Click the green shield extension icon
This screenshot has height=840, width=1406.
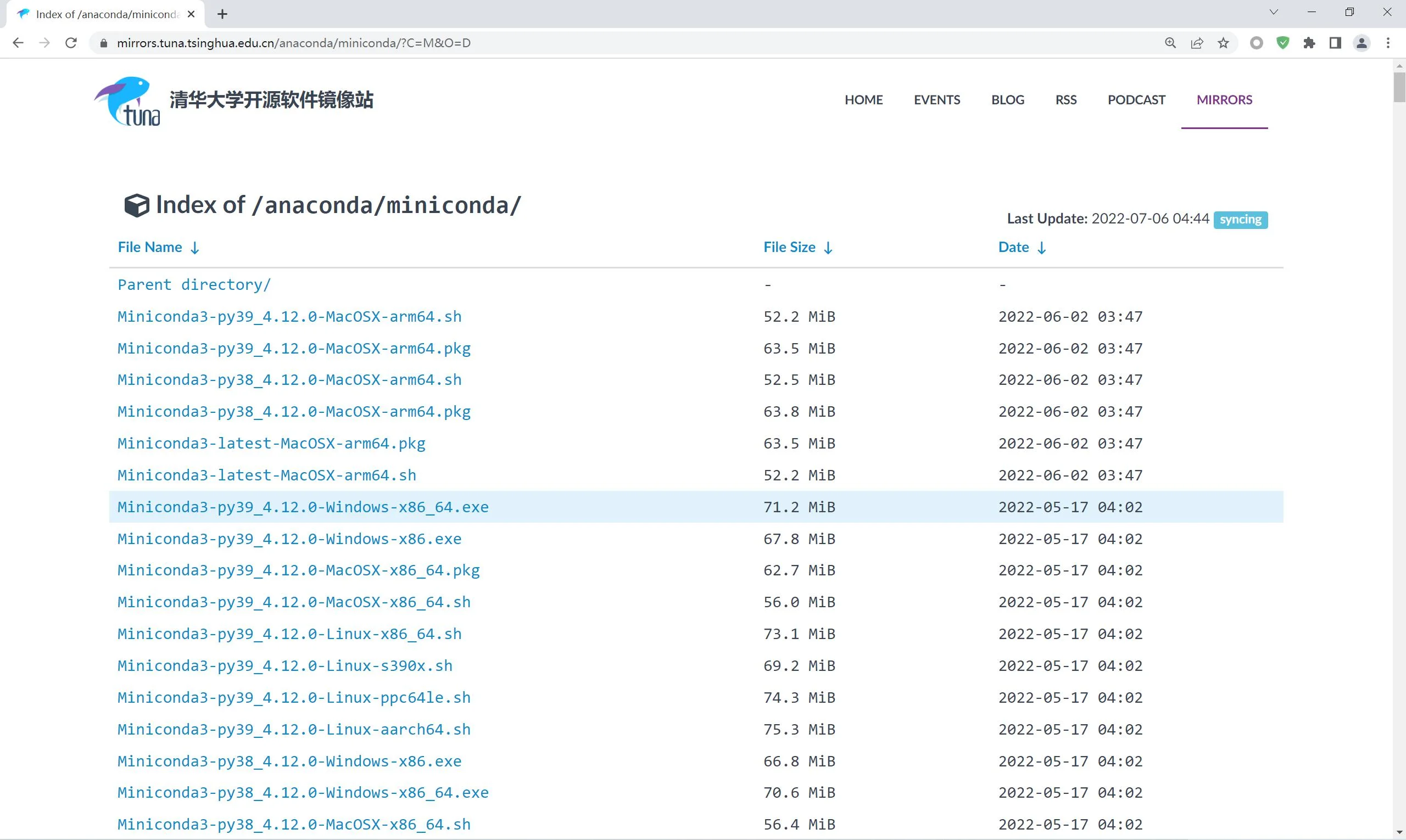1282,43
